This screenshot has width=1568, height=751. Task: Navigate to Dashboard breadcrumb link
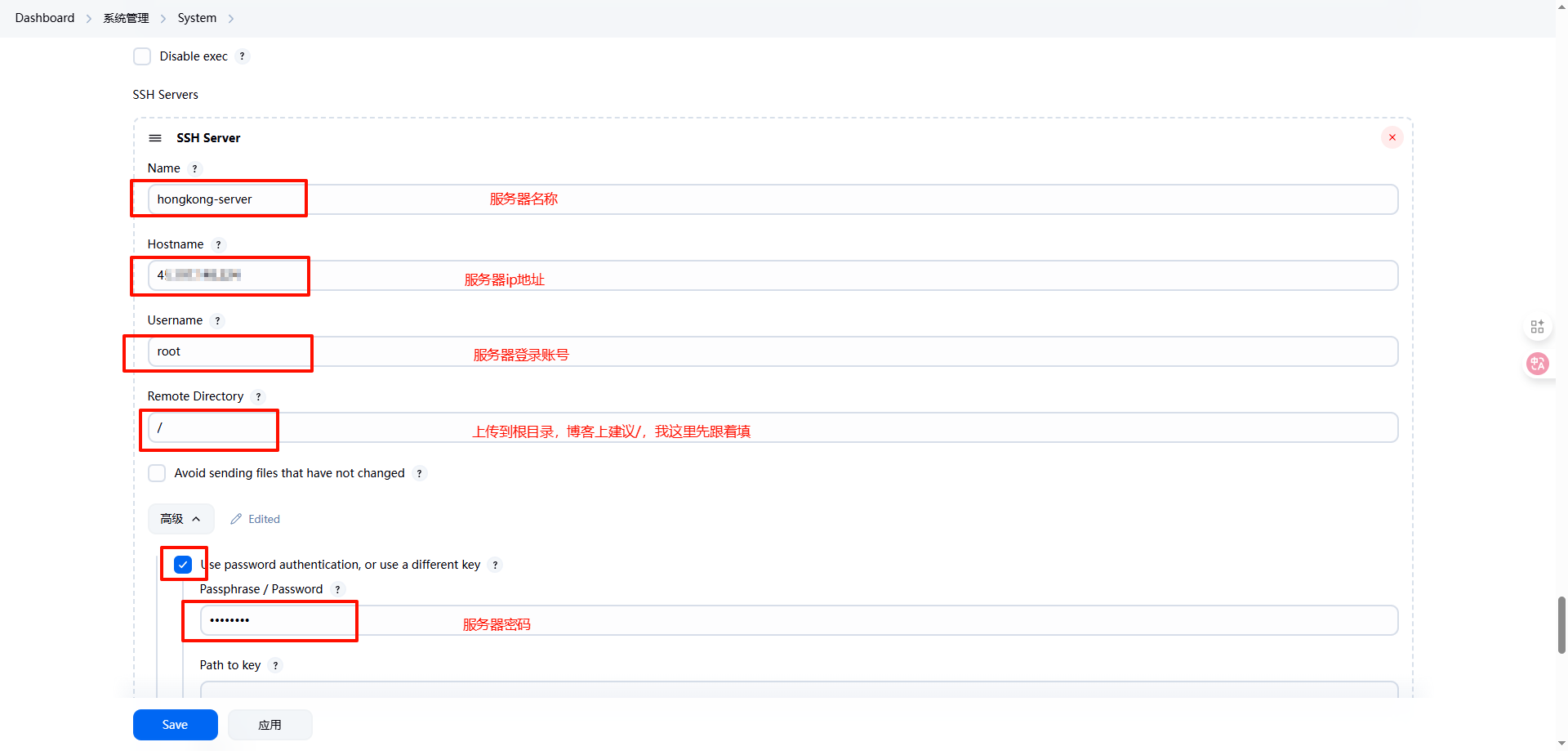(x=45, y=18)
